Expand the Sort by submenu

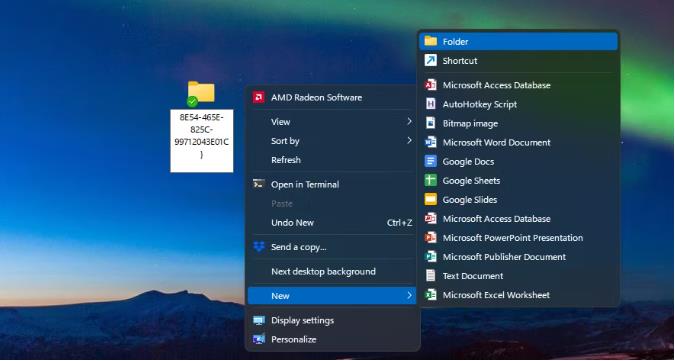332,141
